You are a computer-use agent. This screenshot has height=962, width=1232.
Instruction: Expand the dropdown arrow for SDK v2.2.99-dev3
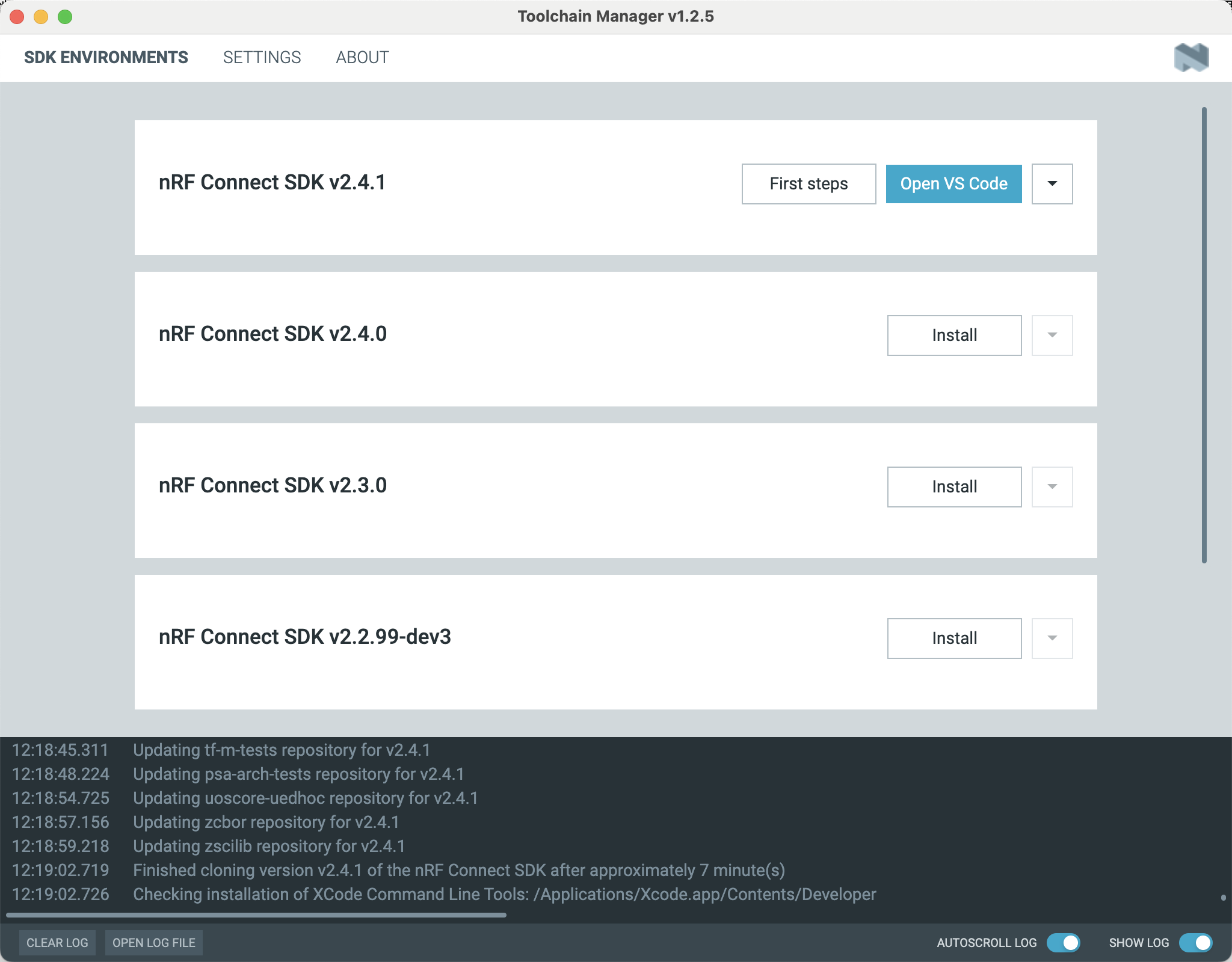[x=1052, y=639]
